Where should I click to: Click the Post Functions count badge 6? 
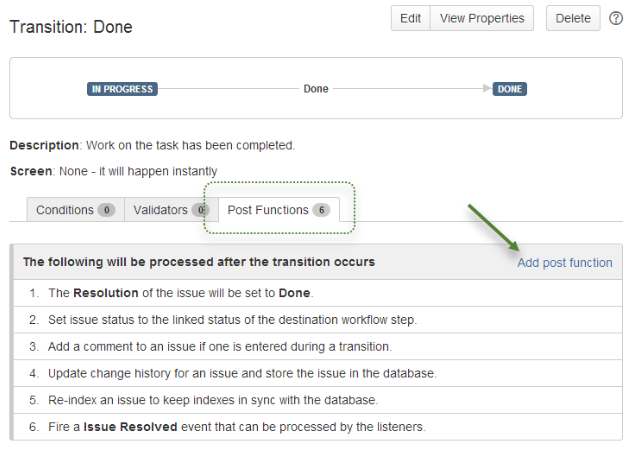320,210
